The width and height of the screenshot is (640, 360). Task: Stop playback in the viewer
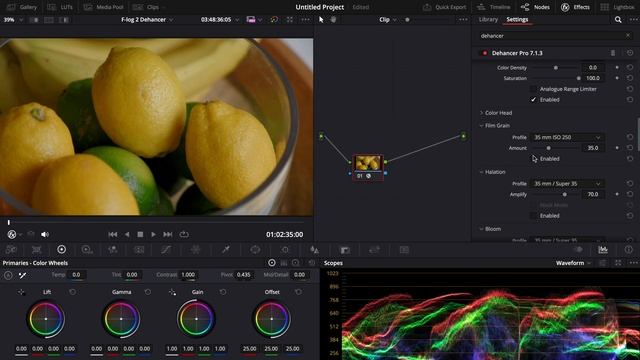[x=140, y=234]
